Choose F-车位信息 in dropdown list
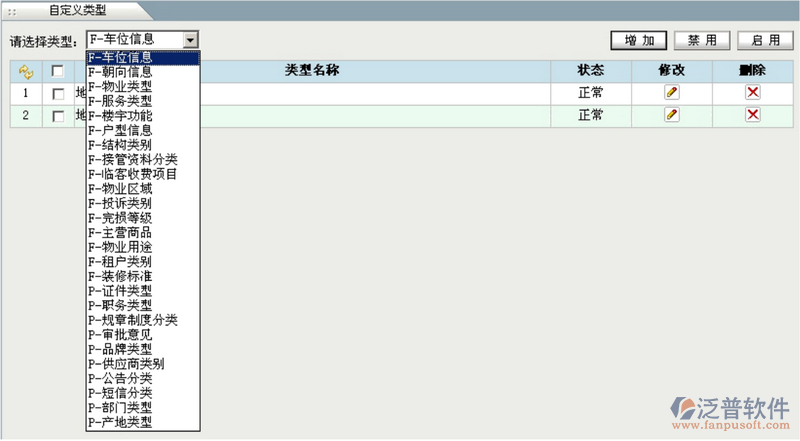800x441 pixels. pos(143,58)
